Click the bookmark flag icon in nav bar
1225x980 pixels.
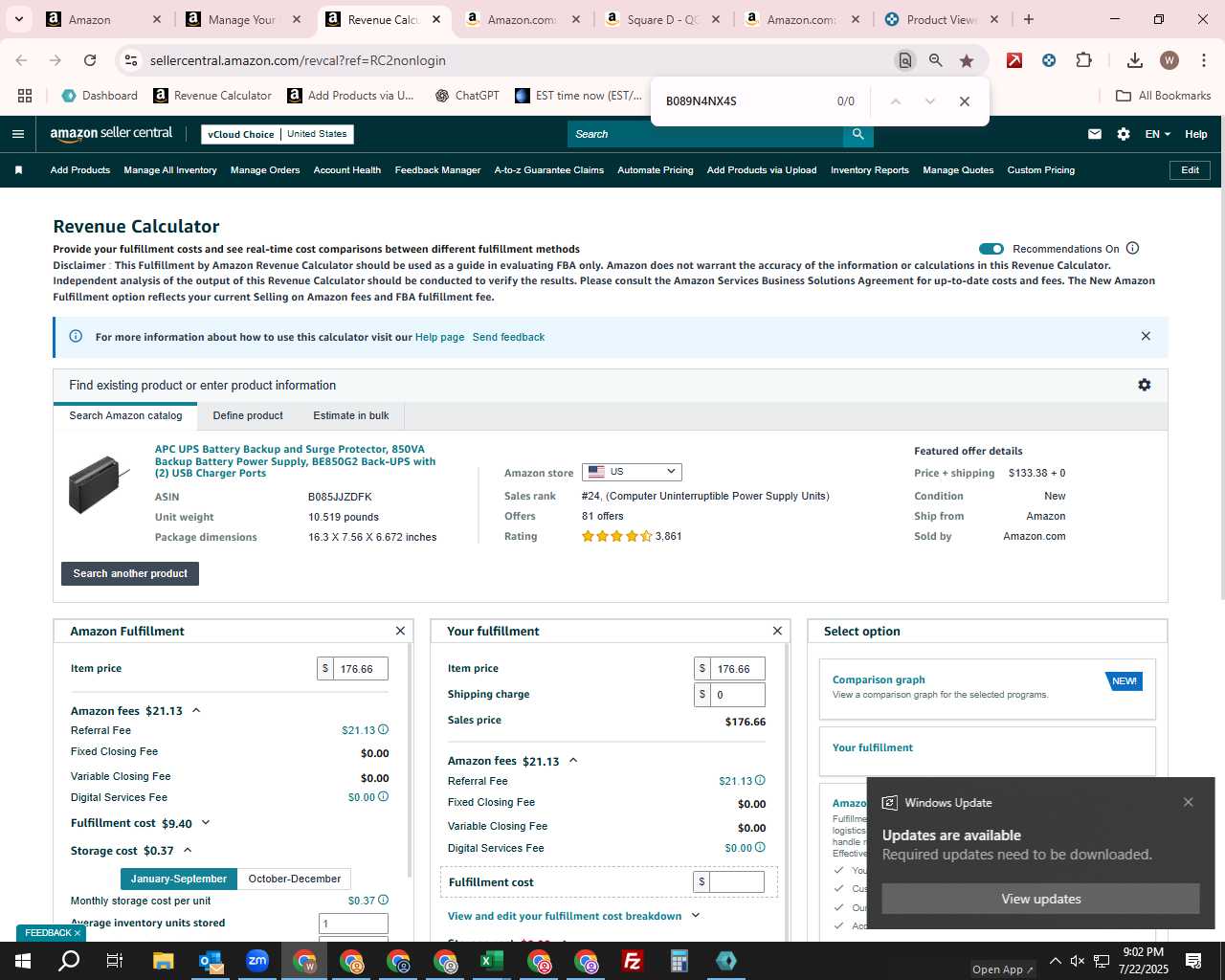point(18,170)
